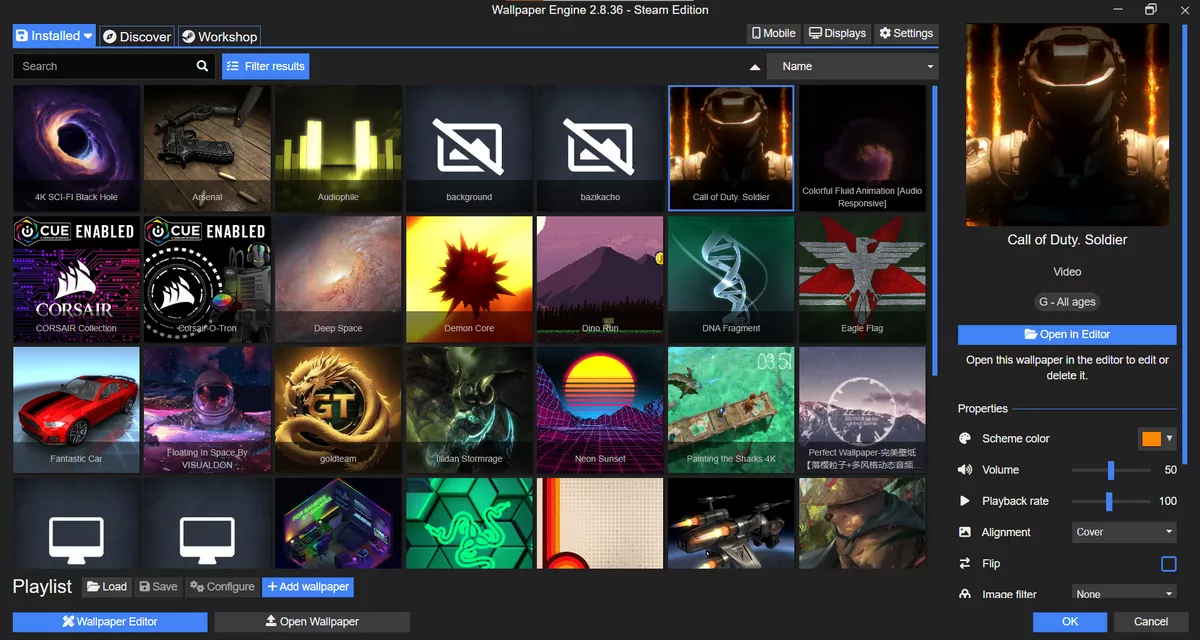Click the Volume speaker icon
The height and width of the screenshot is (640, 1200).
tap(965, 470)
